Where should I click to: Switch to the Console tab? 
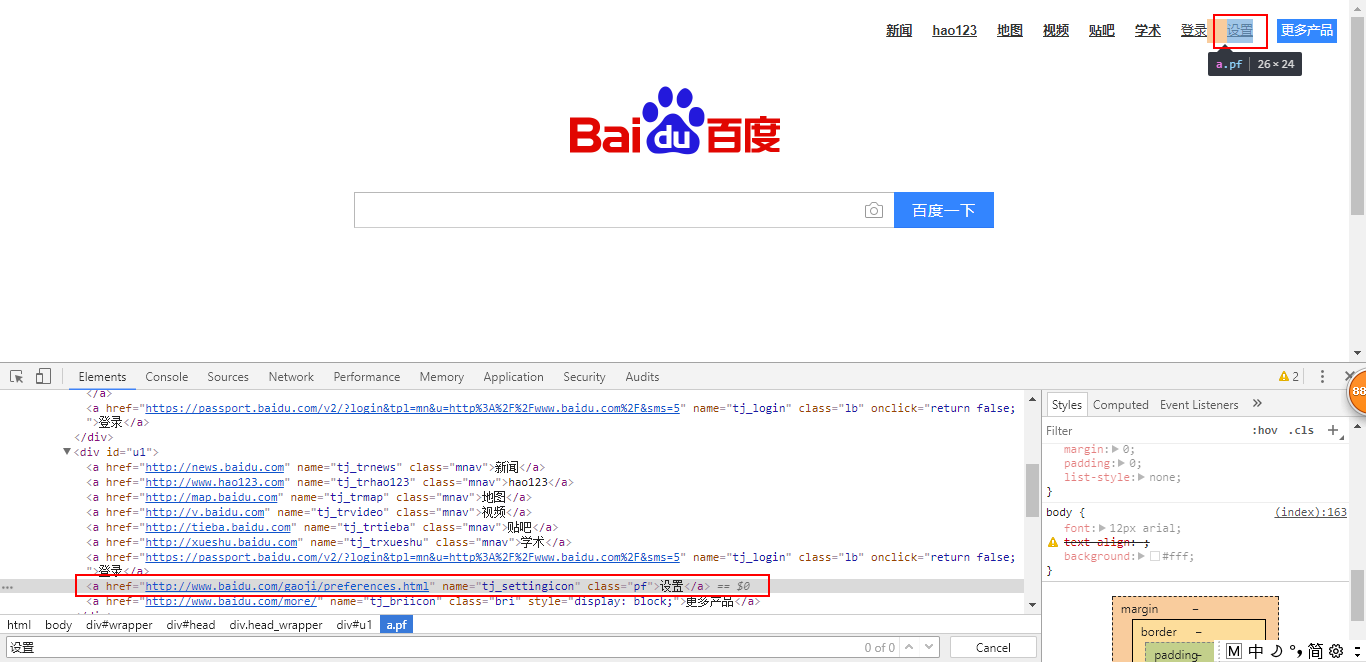click(166, 377)
